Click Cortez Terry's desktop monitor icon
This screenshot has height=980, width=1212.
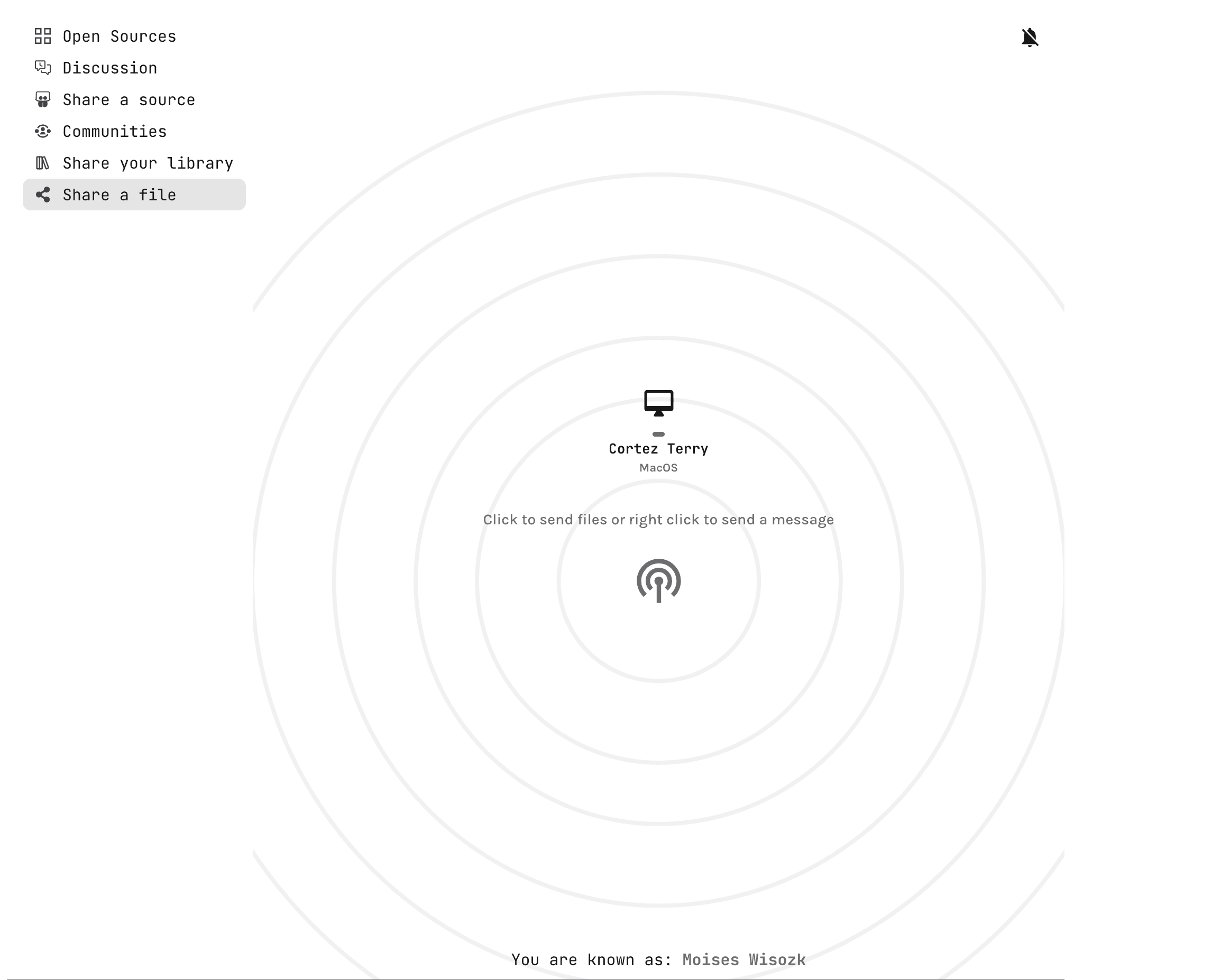(658, 403)
